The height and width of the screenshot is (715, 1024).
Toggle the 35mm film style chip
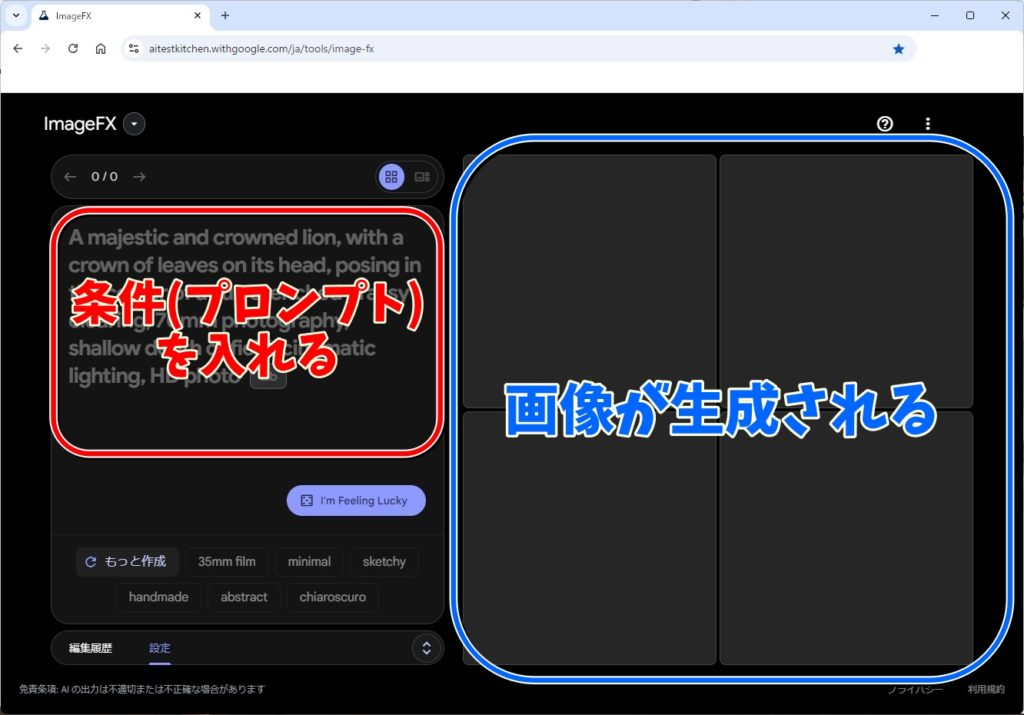(x=227, y=562)
